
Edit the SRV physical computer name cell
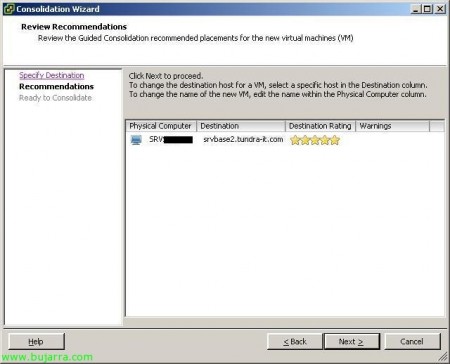[x=171, y=139]
